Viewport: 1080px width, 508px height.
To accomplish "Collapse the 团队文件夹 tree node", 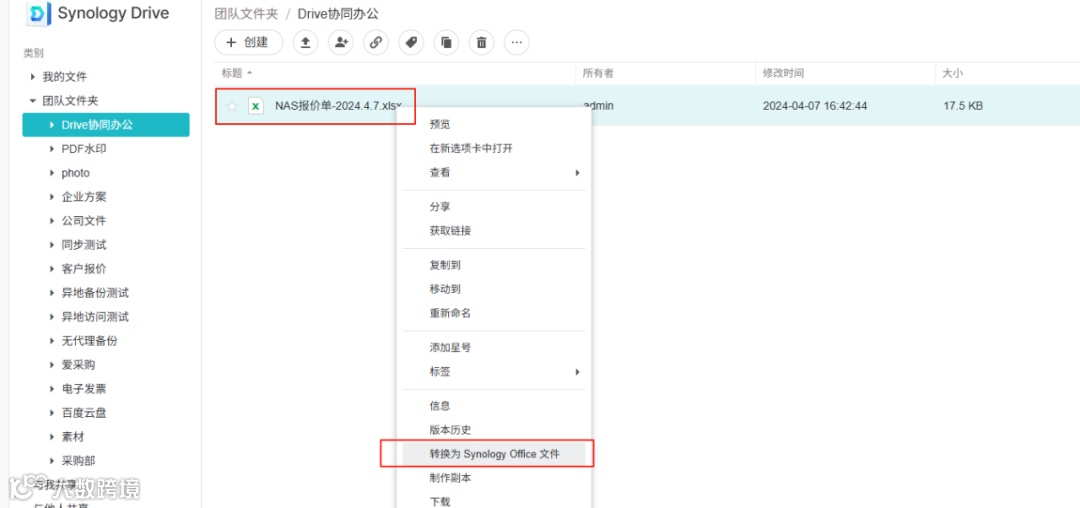I will tap(32, 100).
